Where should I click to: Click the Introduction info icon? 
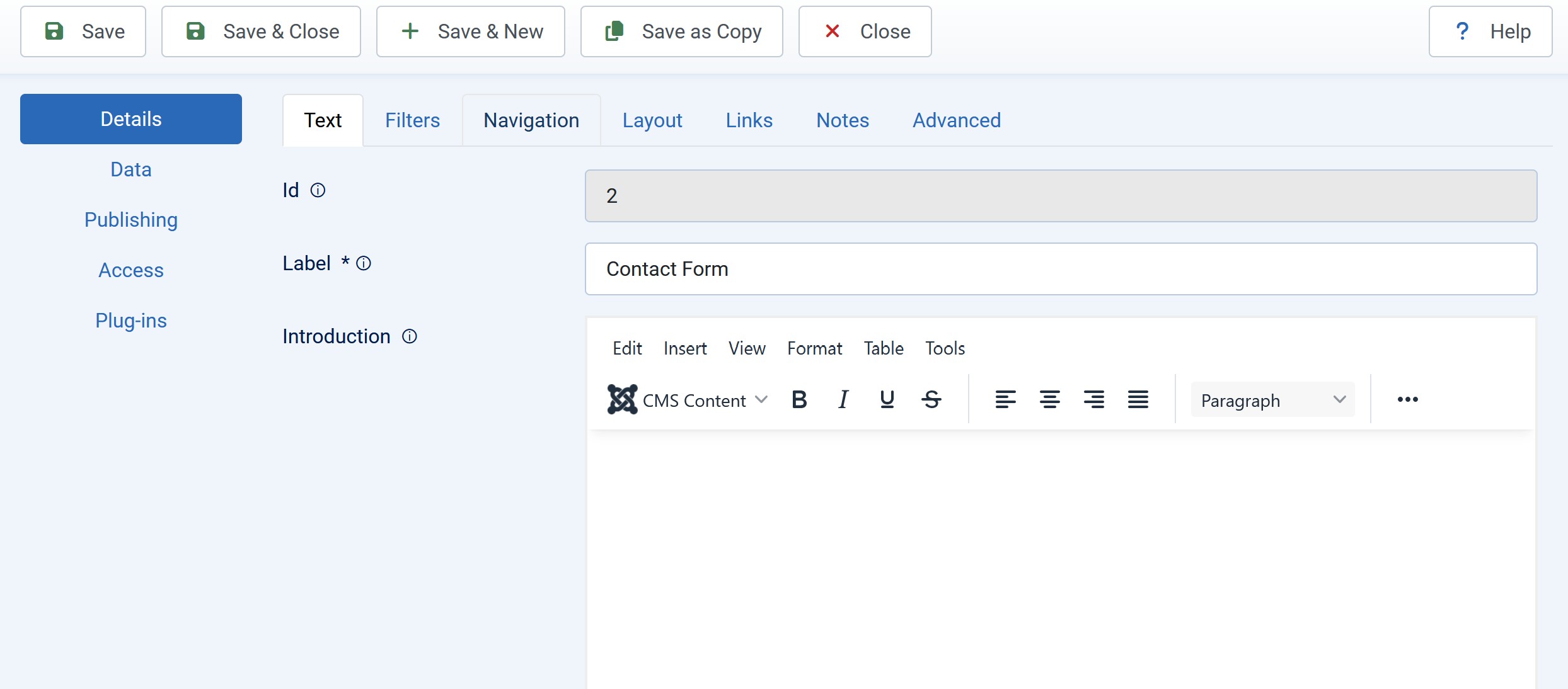[x=410, y=336]
